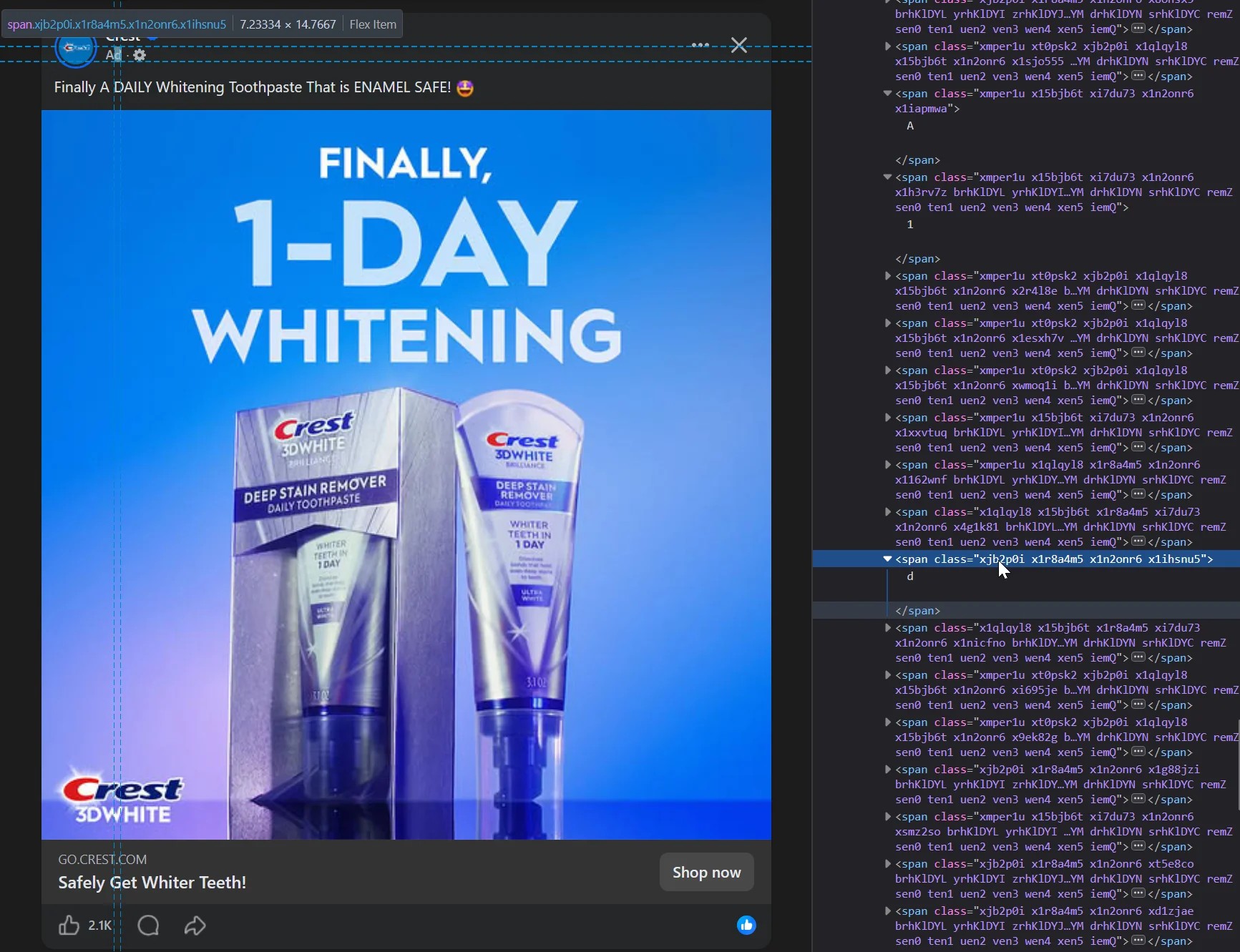
Task: Visit the GO.CREST.COM link
Action: pyautogui.click(x=102, y=860)
